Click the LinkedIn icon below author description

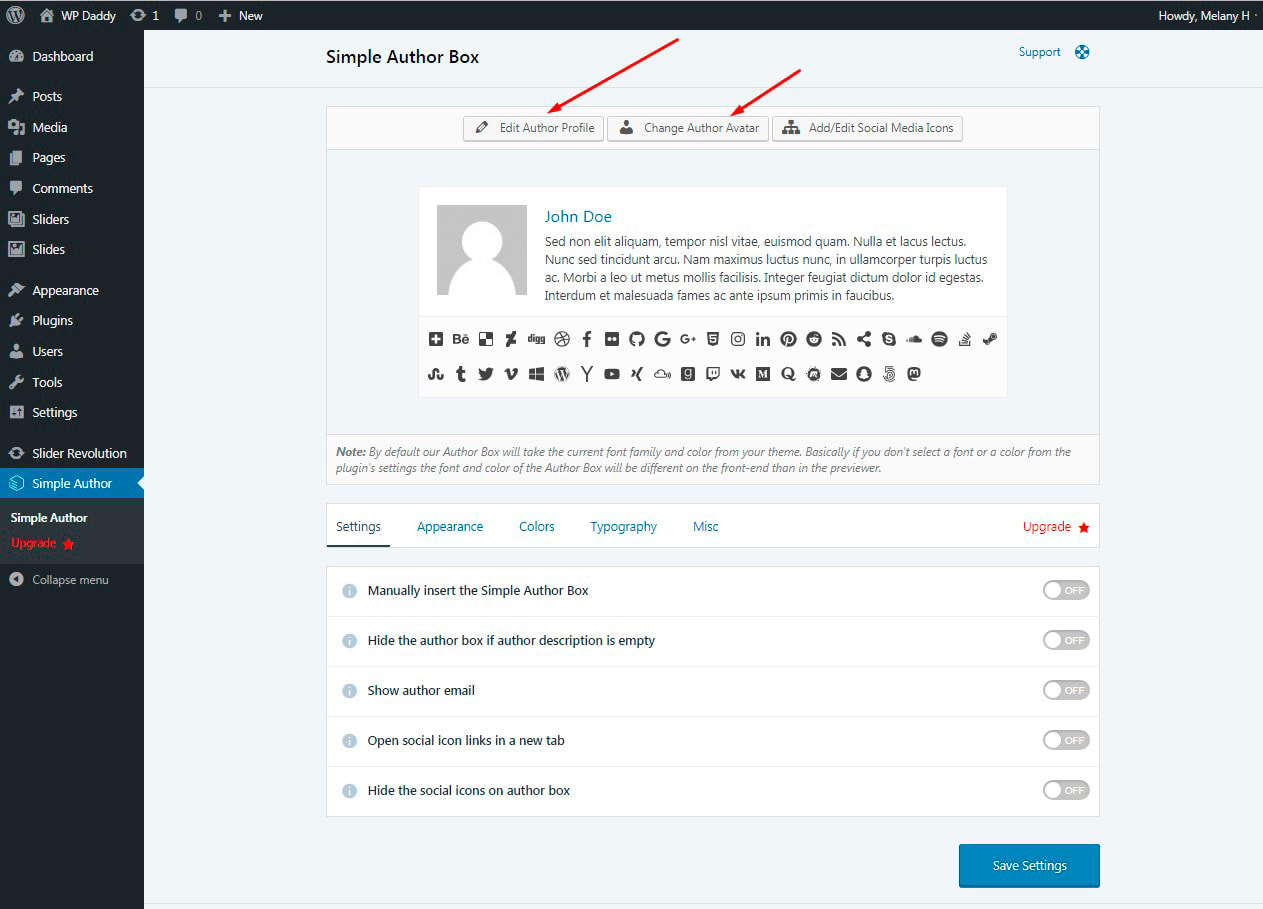(763, 339)
